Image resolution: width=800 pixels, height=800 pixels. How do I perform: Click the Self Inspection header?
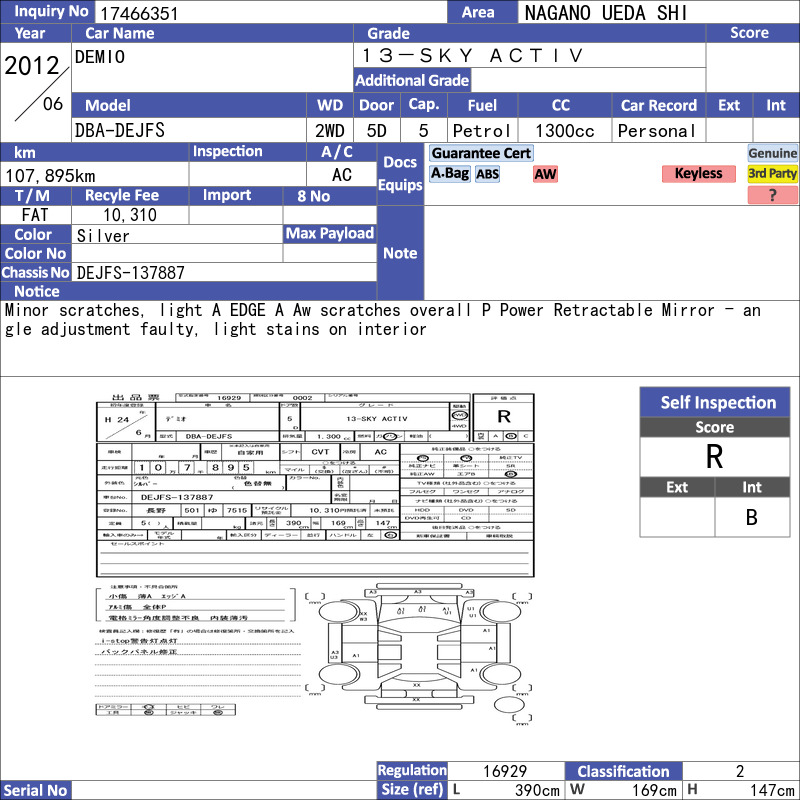click(x=715, y=403)
